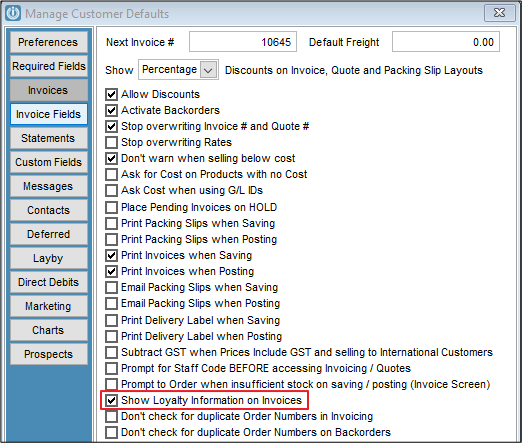Enable Stop overwriting Rates
The height and width of the screenshot is (443, 522).
(x=111, y=143)
